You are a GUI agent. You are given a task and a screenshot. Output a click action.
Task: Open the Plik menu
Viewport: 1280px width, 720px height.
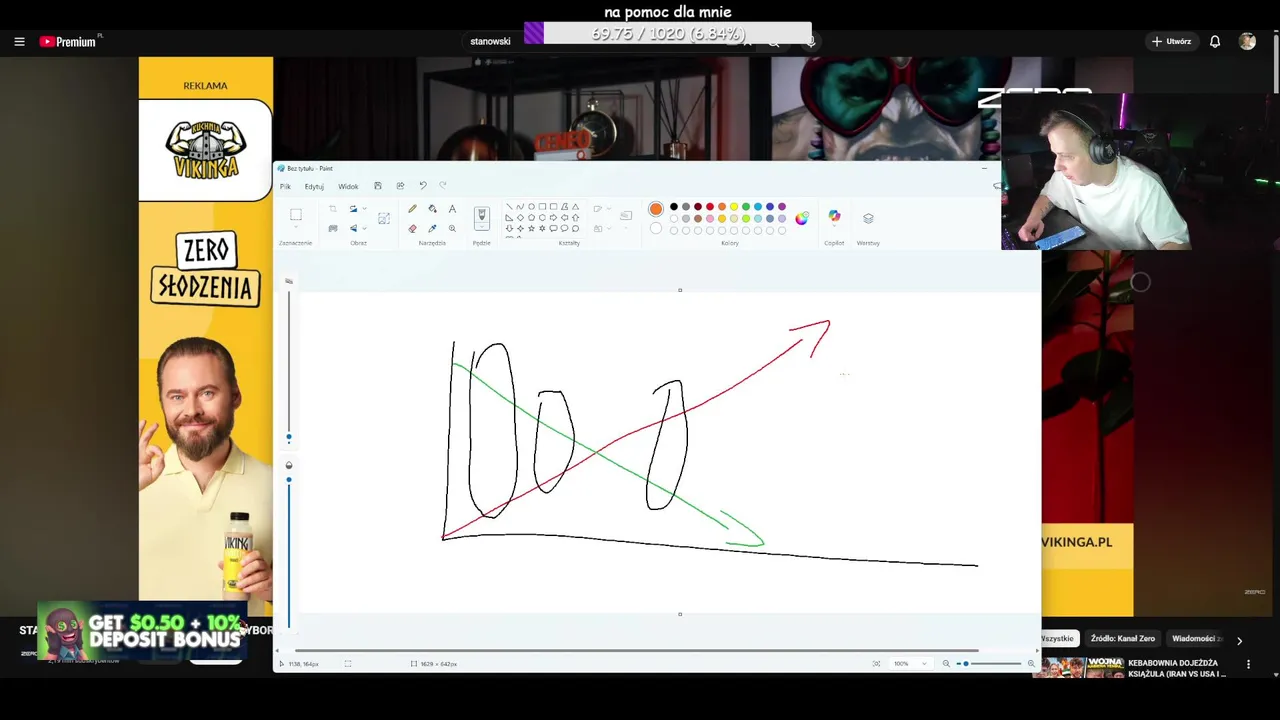coord(285,187)
